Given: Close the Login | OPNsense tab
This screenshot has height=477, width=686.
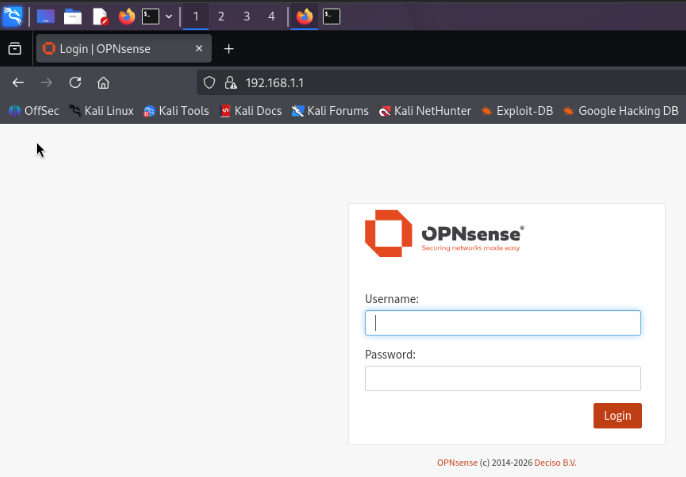Looking at the screenshot, I should tap(199, 48).
